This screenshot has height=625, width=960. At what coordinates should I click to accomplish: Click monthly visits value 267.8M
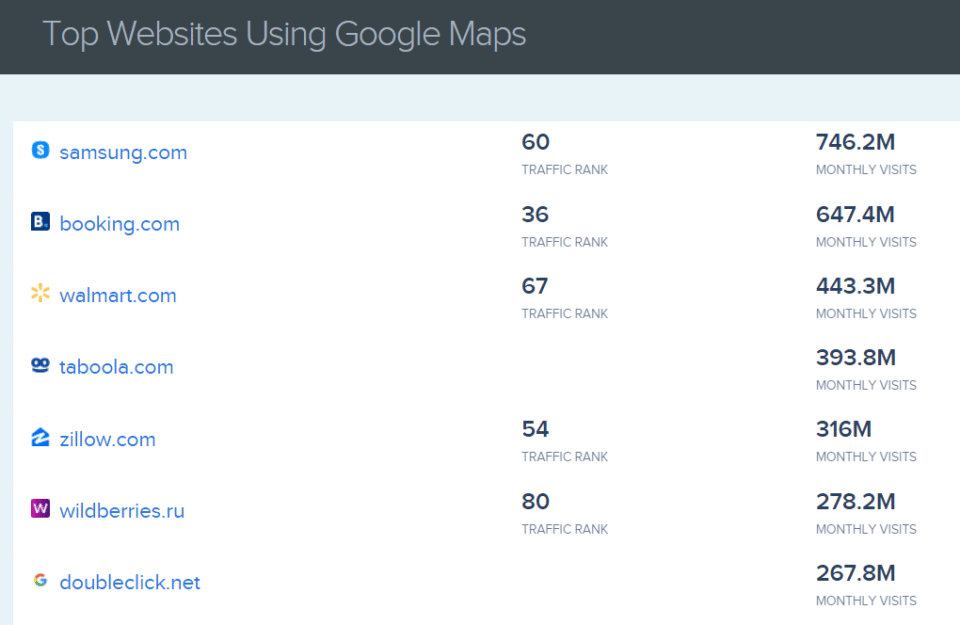click(x=855, y=573)
